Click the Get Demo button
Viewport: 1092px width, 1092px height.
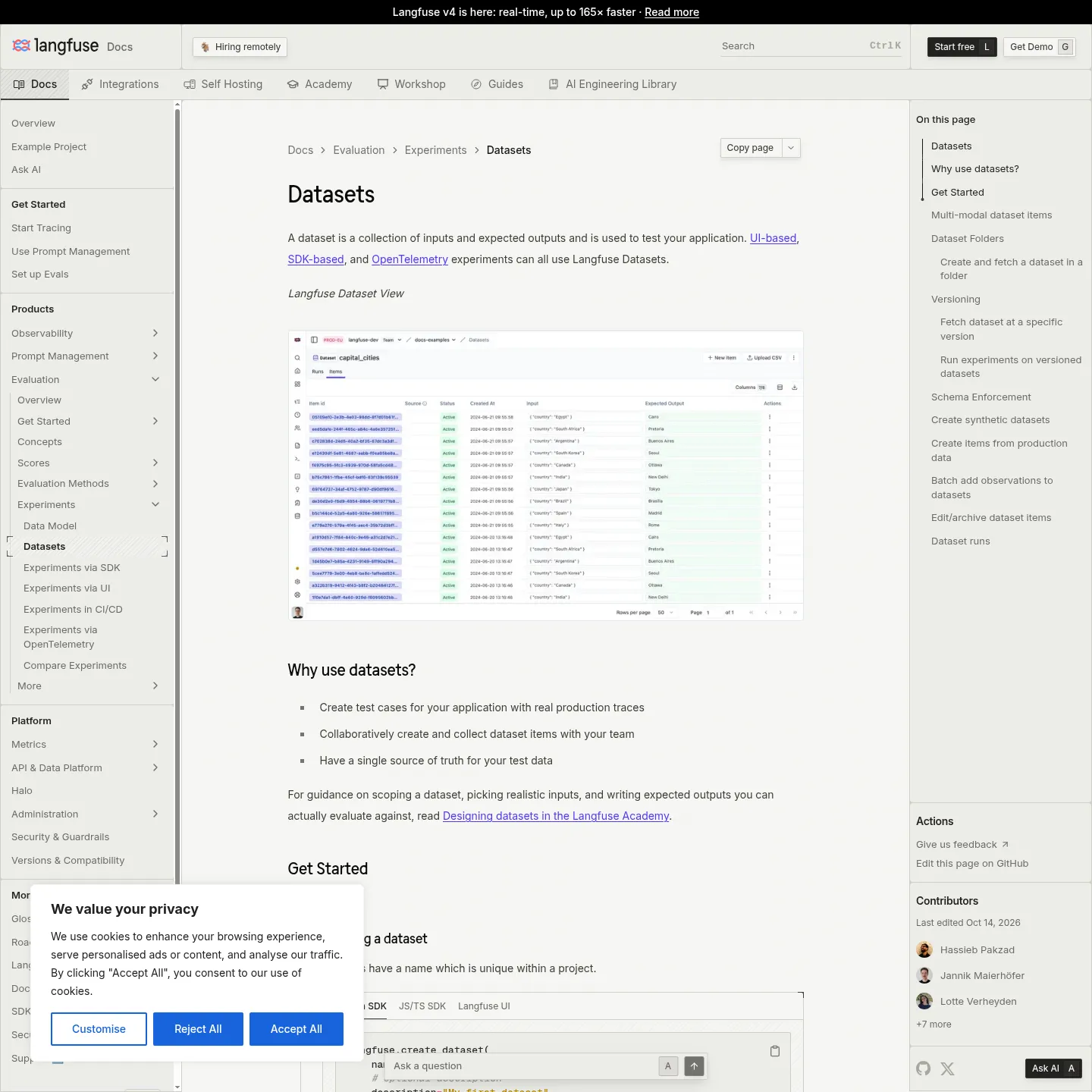pyautogui.click(x=1040, y=47)
